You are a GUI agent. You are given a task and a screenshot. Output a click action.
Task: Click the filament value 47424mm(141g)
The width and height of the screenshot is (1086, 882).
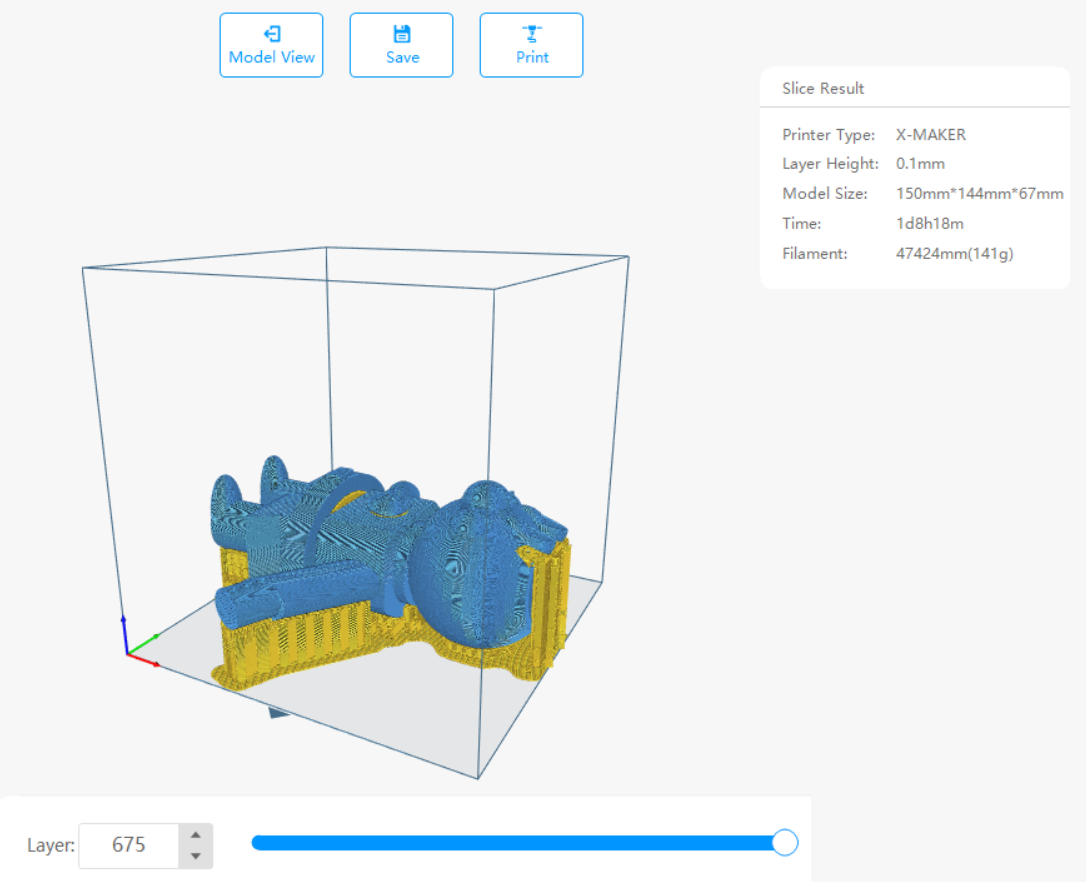954,254
